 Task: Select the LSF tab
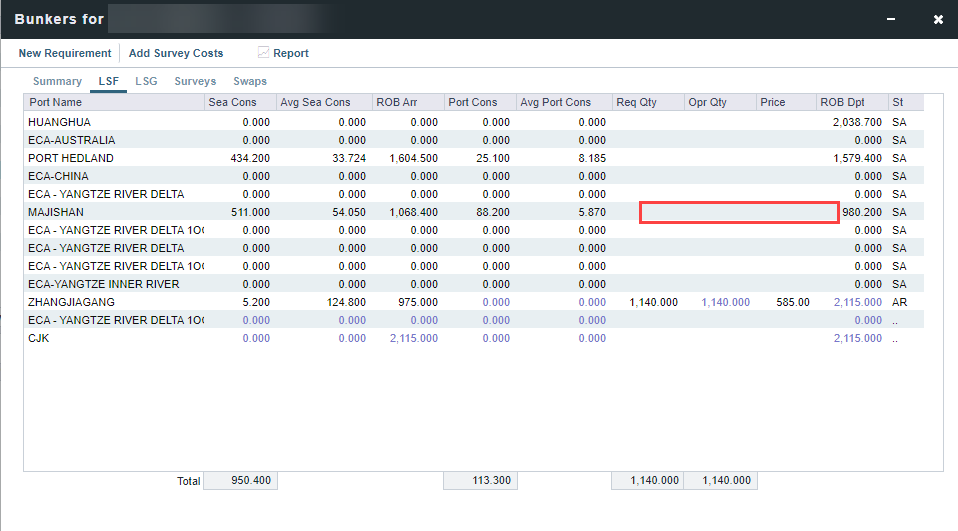tap(108, 81)
